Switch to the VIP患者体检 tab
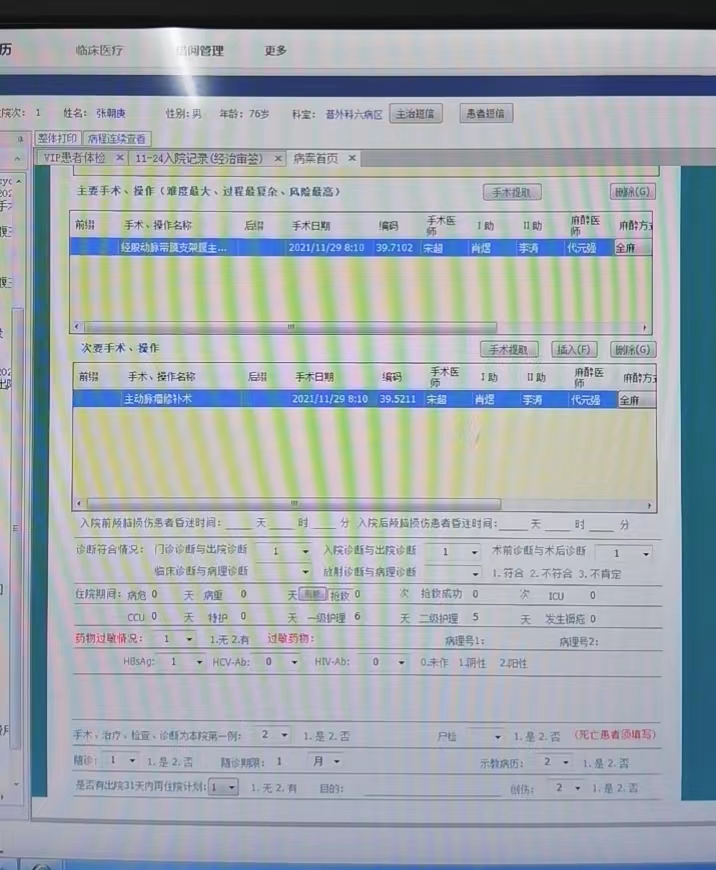 click(75, 158)
